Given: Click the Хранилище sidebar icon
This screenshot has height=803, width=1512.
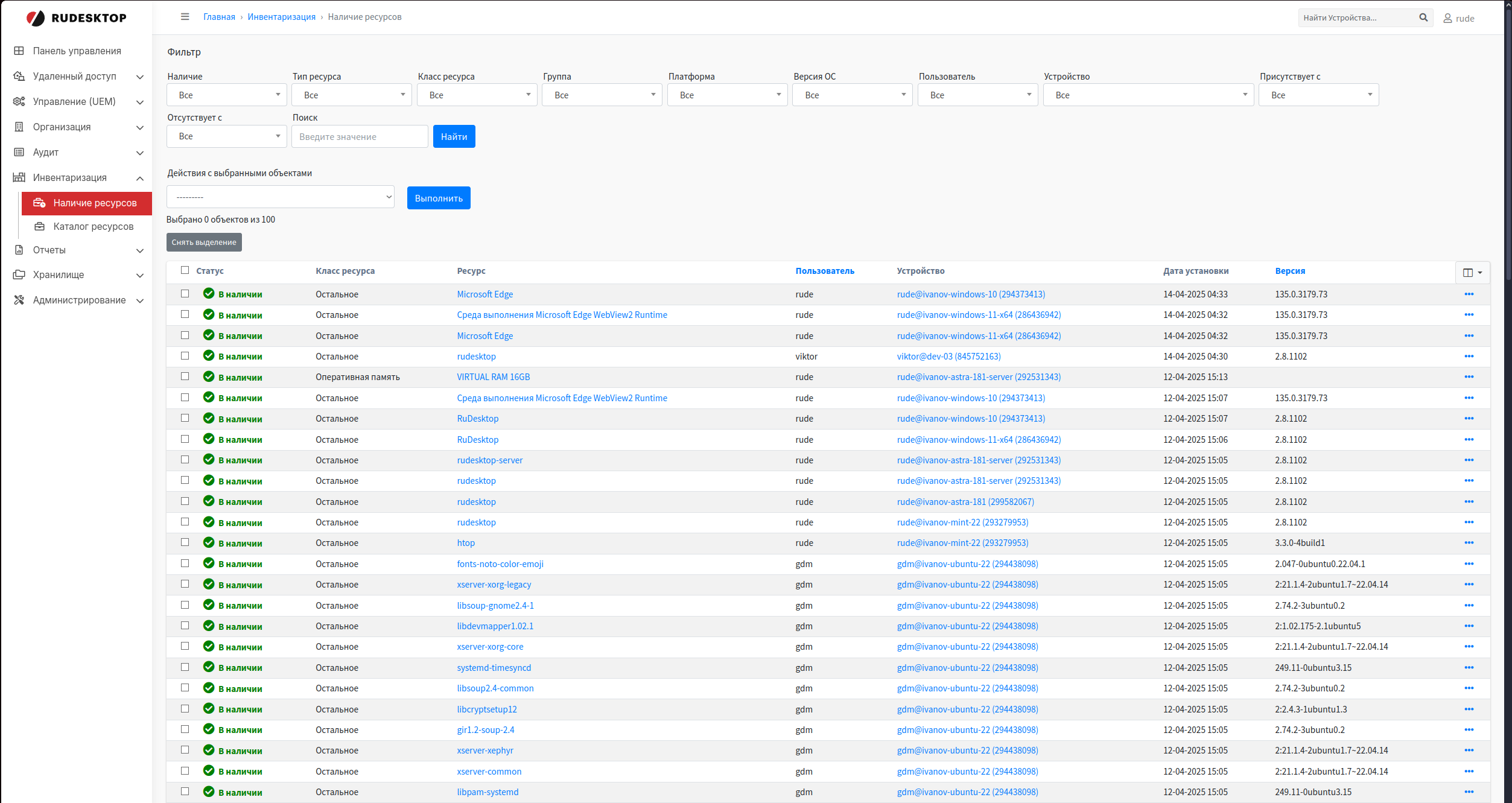Looking at the screenshot, I should (19, 275).
